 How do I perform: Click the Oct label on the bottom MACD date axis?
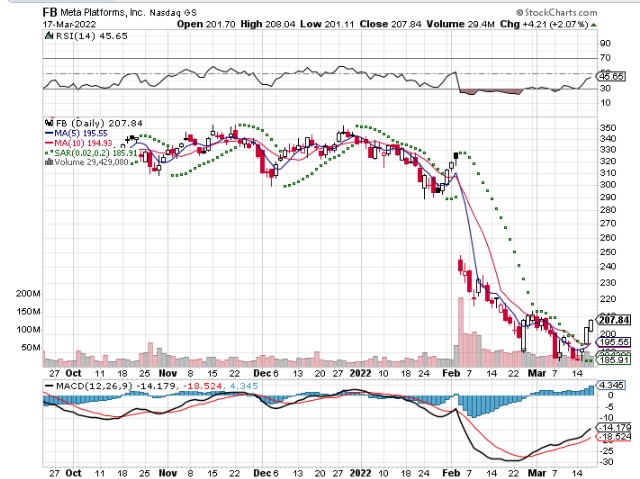pyautogui.click(x=73, y=473)
